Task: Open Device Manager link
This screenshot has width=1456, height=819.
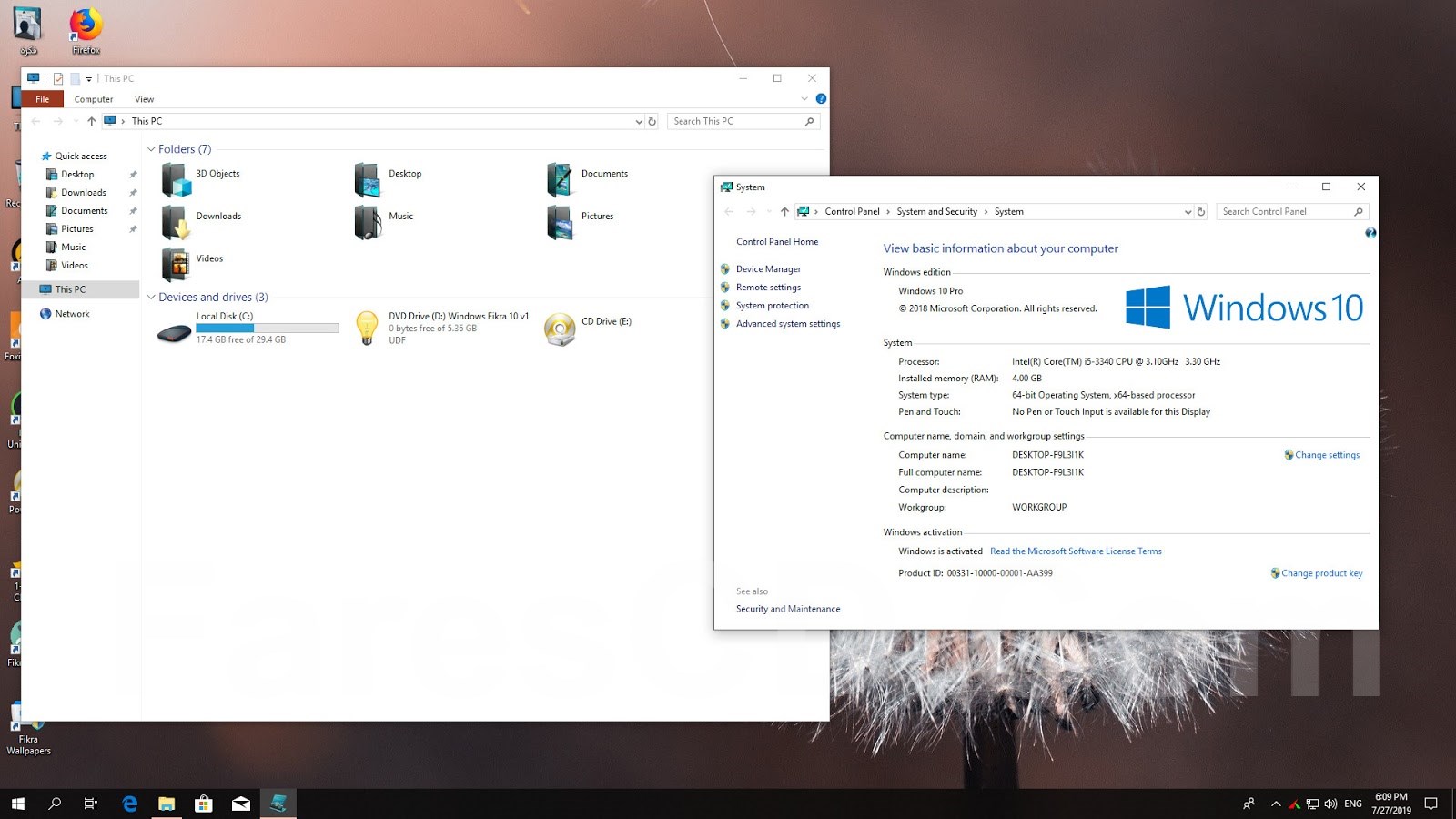Action: (x=768, y=269)
